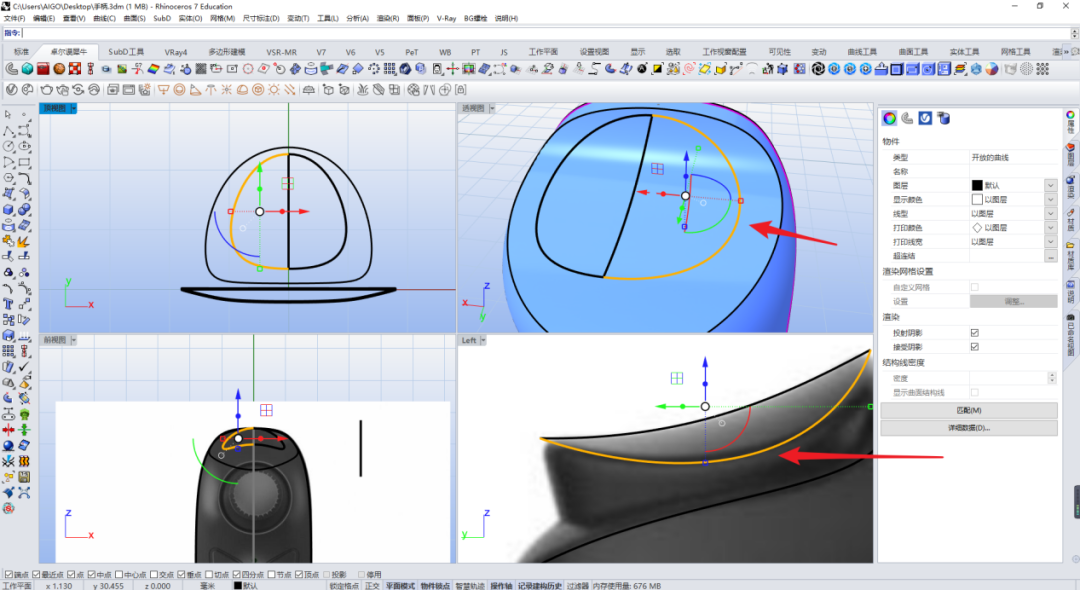Open the object properties color wheel tab
This screenshot has width=1080, height=590.
[889, 118]
